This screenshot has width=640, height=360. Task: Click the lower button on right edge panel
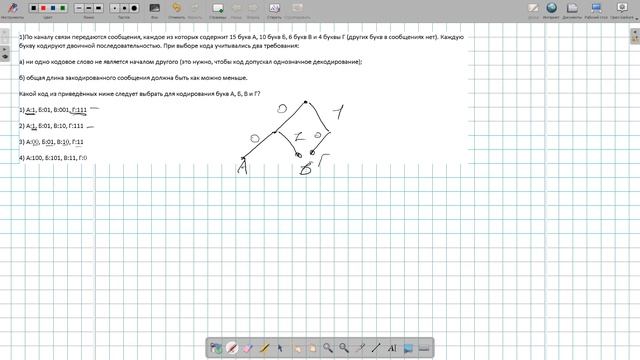click(635, 39)
